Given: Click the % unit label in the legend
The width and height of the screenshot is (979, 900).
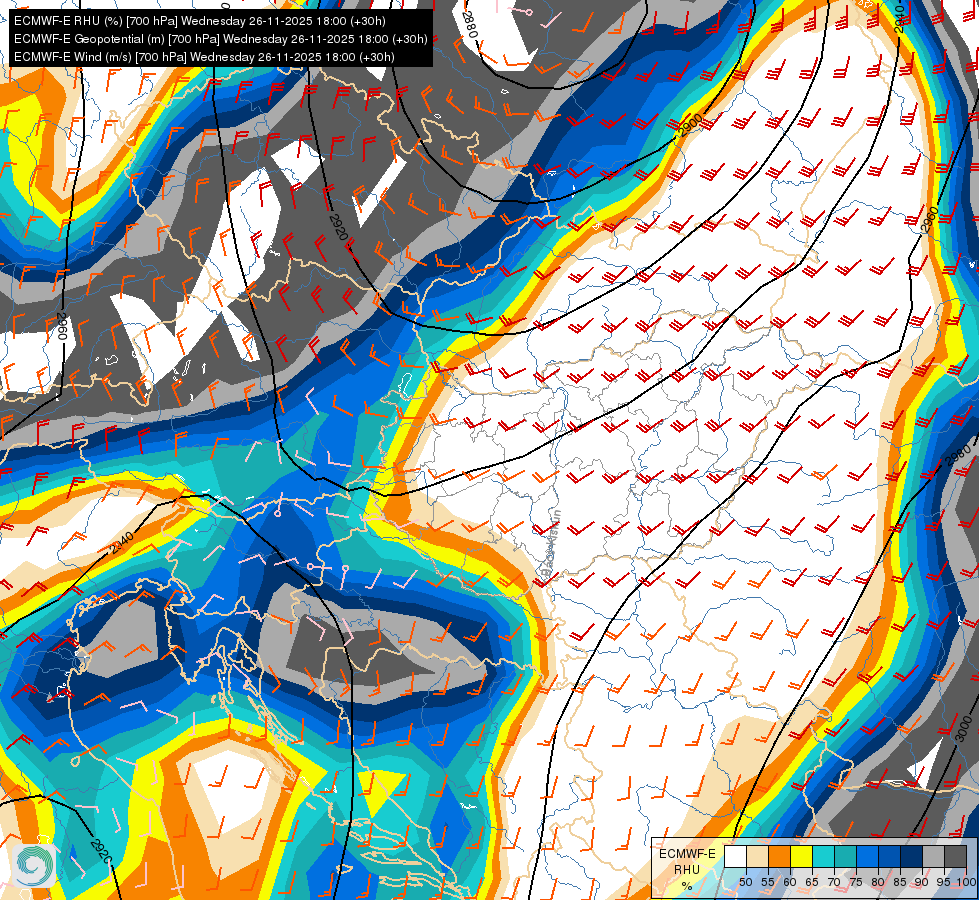Looking at the screenshot, I should (687, 886).
